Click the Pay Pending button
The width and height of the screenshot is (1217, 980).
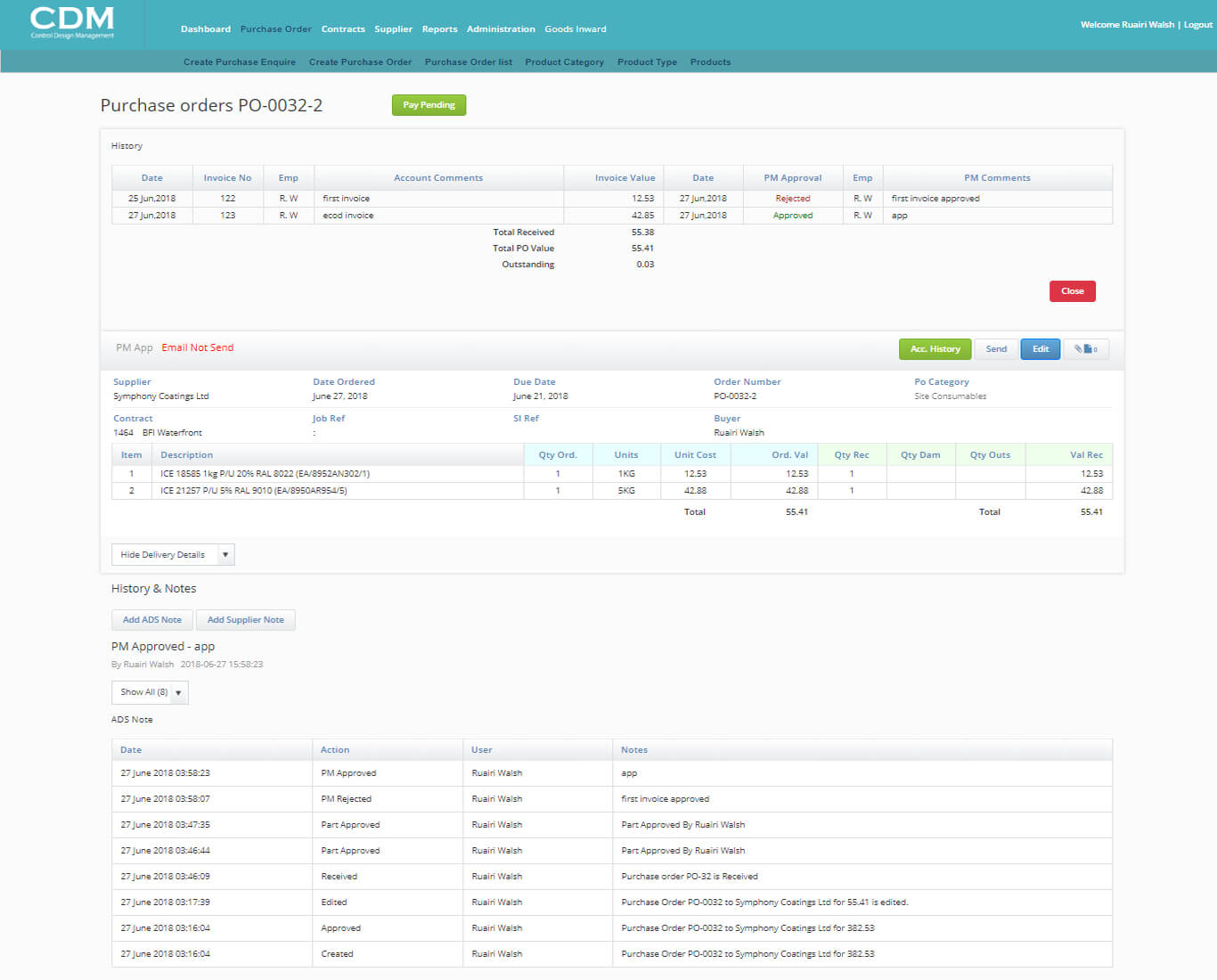click(x=429, y=105)
